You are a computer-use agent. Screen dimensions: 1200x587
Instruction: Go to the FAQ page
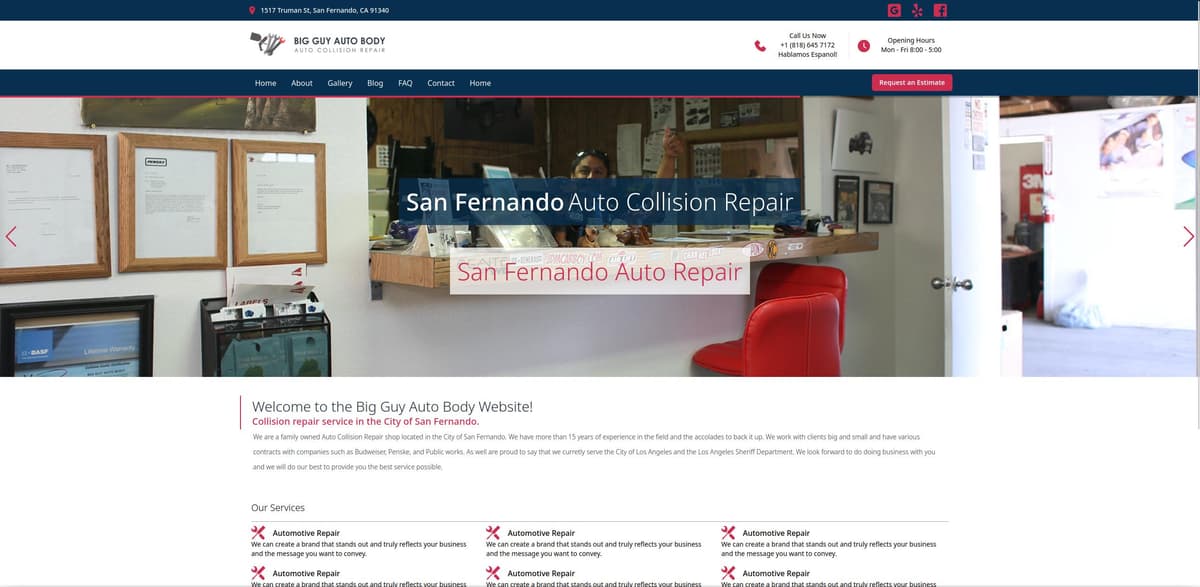click(405, 83)
